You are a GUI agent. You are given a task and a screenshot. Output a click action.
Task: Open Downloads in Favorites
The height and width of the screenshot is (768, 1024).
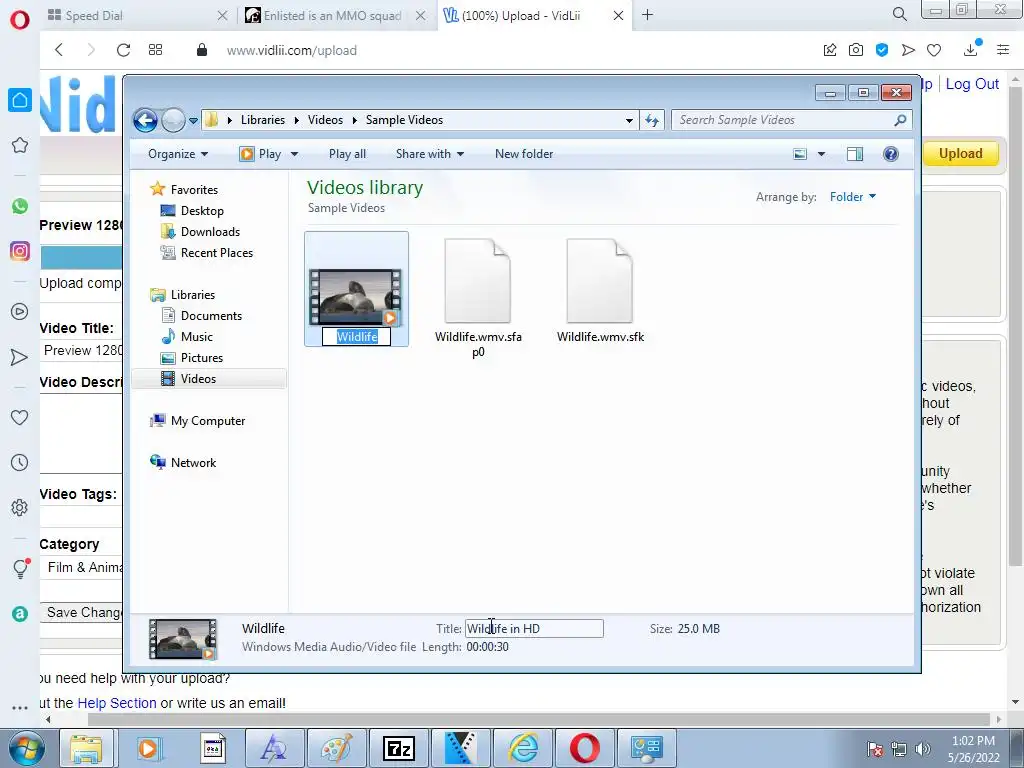click(200, 232)
